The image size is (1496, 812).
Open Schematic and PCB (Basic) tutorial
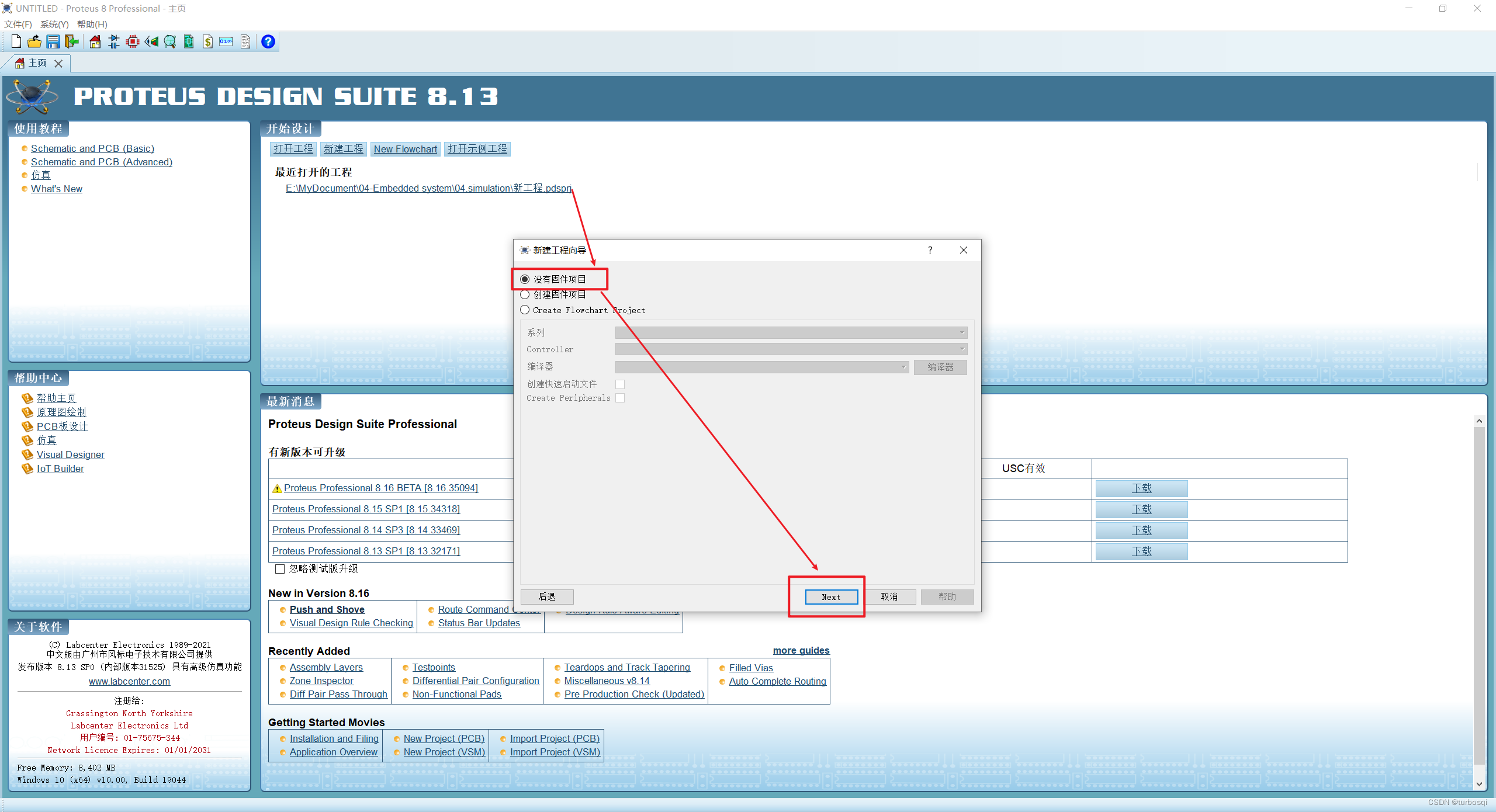(x=92, y=148)
